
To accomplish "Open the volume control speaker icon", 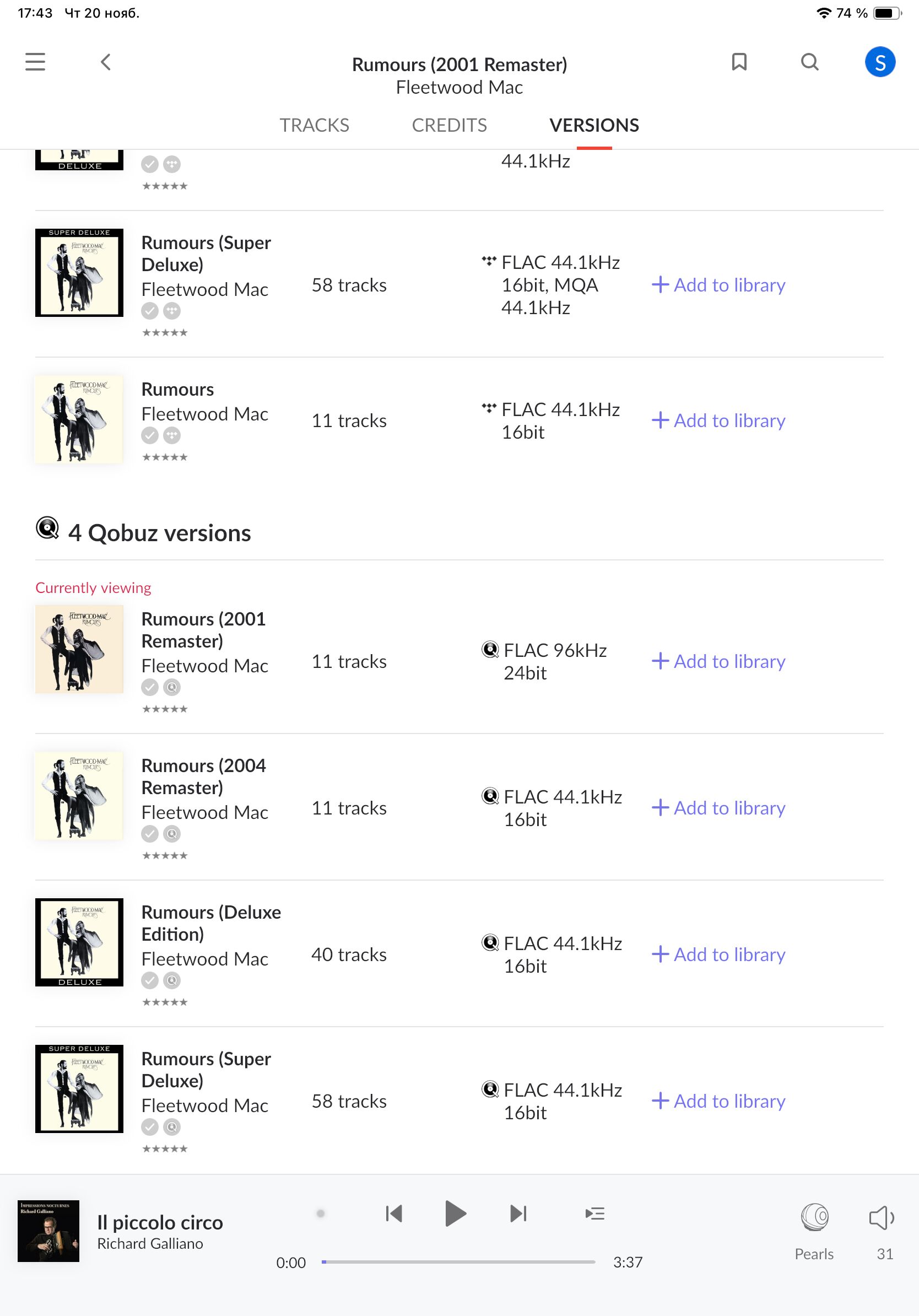I will tap(882, 1217).
